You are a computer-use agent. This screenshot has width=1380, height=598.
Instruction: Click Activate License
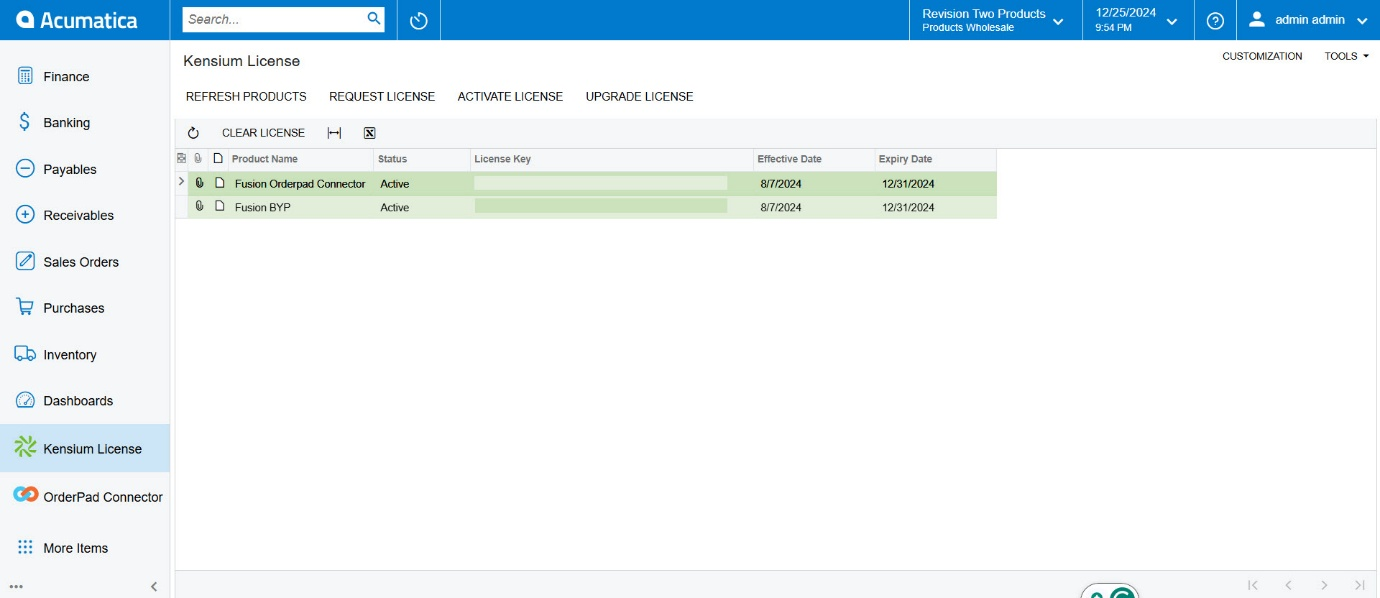click(510, 97)
